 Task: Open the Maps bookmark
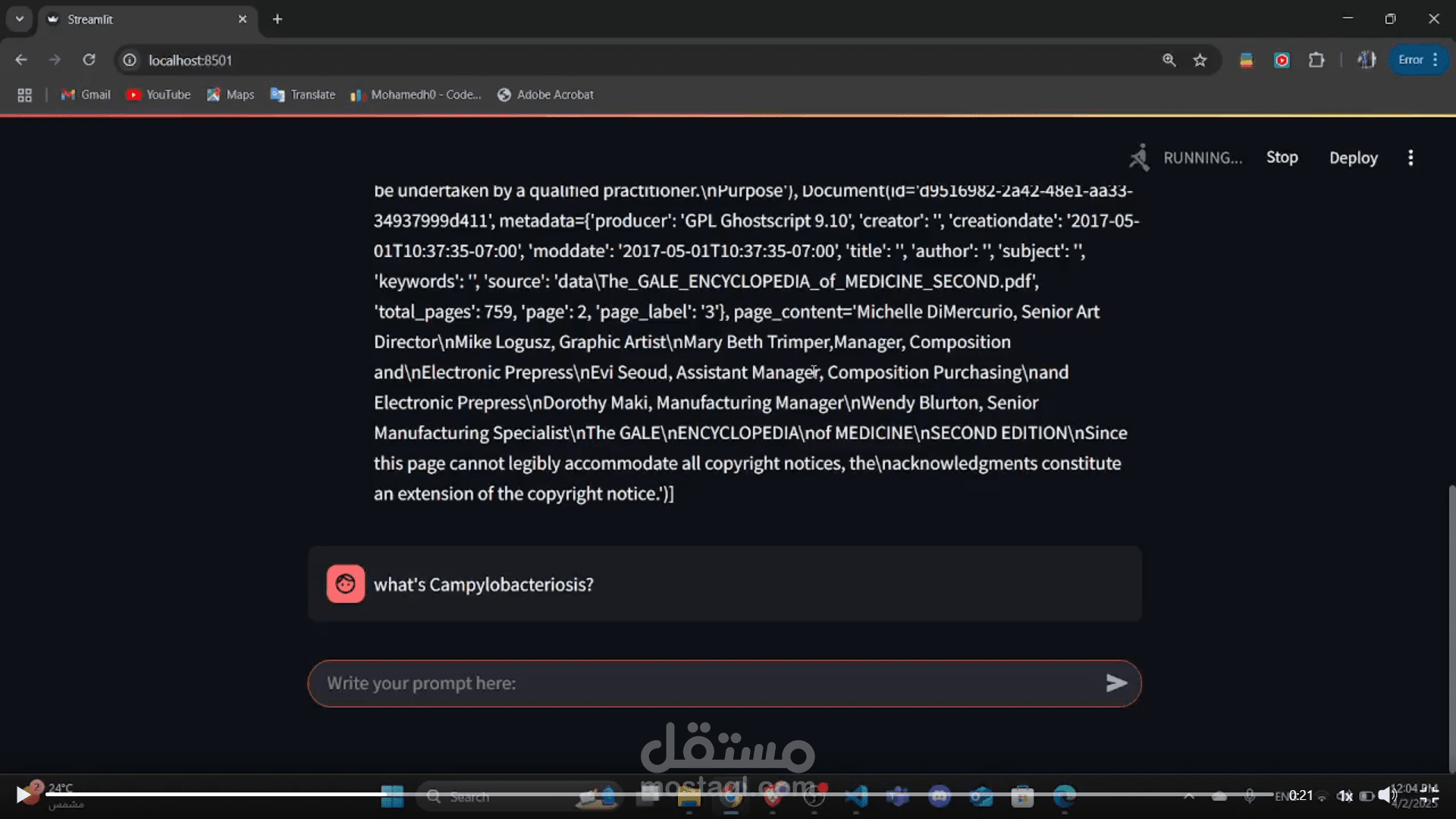pyautogui.click(x=231, y=95)
